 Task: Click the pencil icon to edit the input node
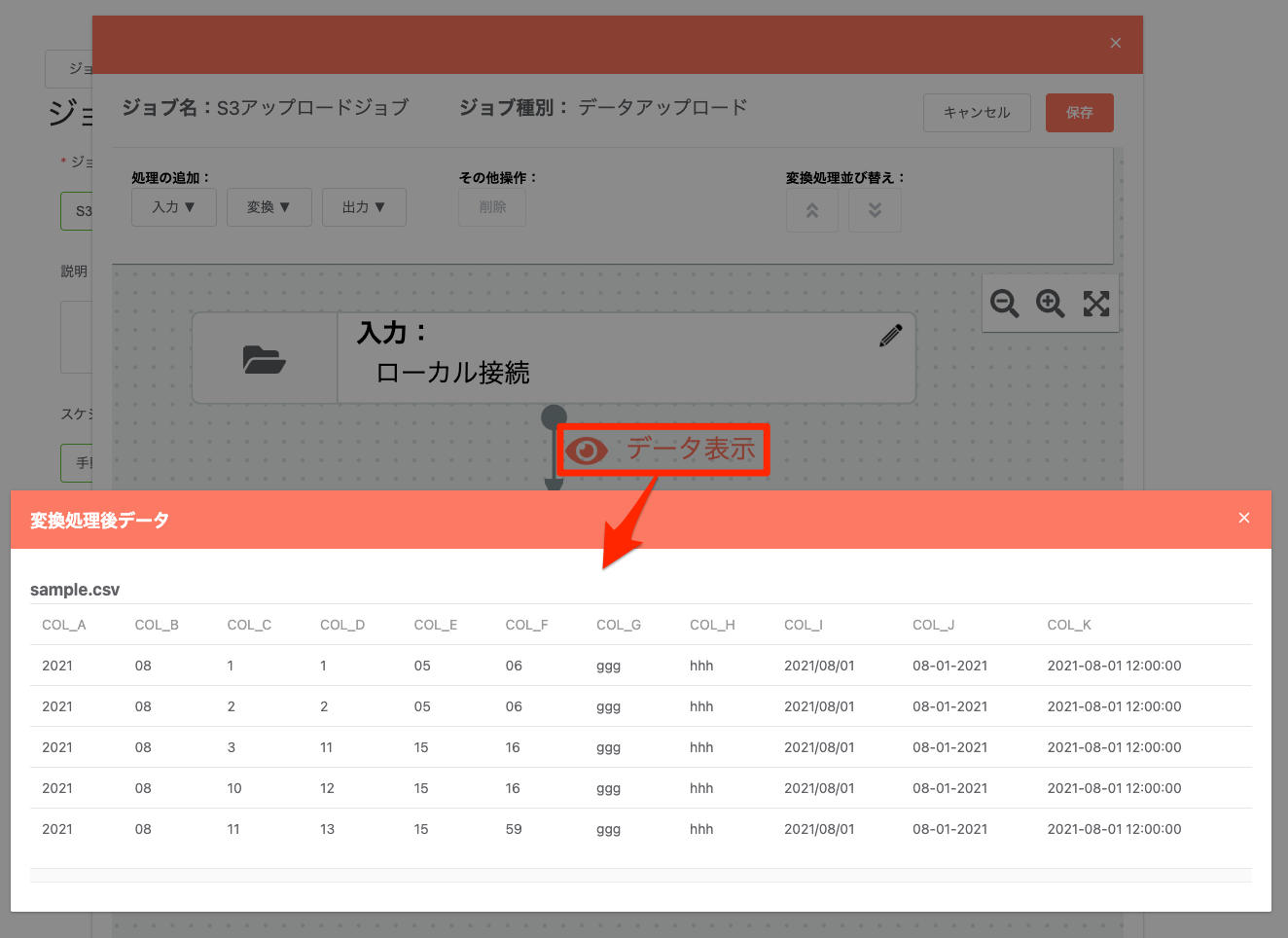click(890, 335)
